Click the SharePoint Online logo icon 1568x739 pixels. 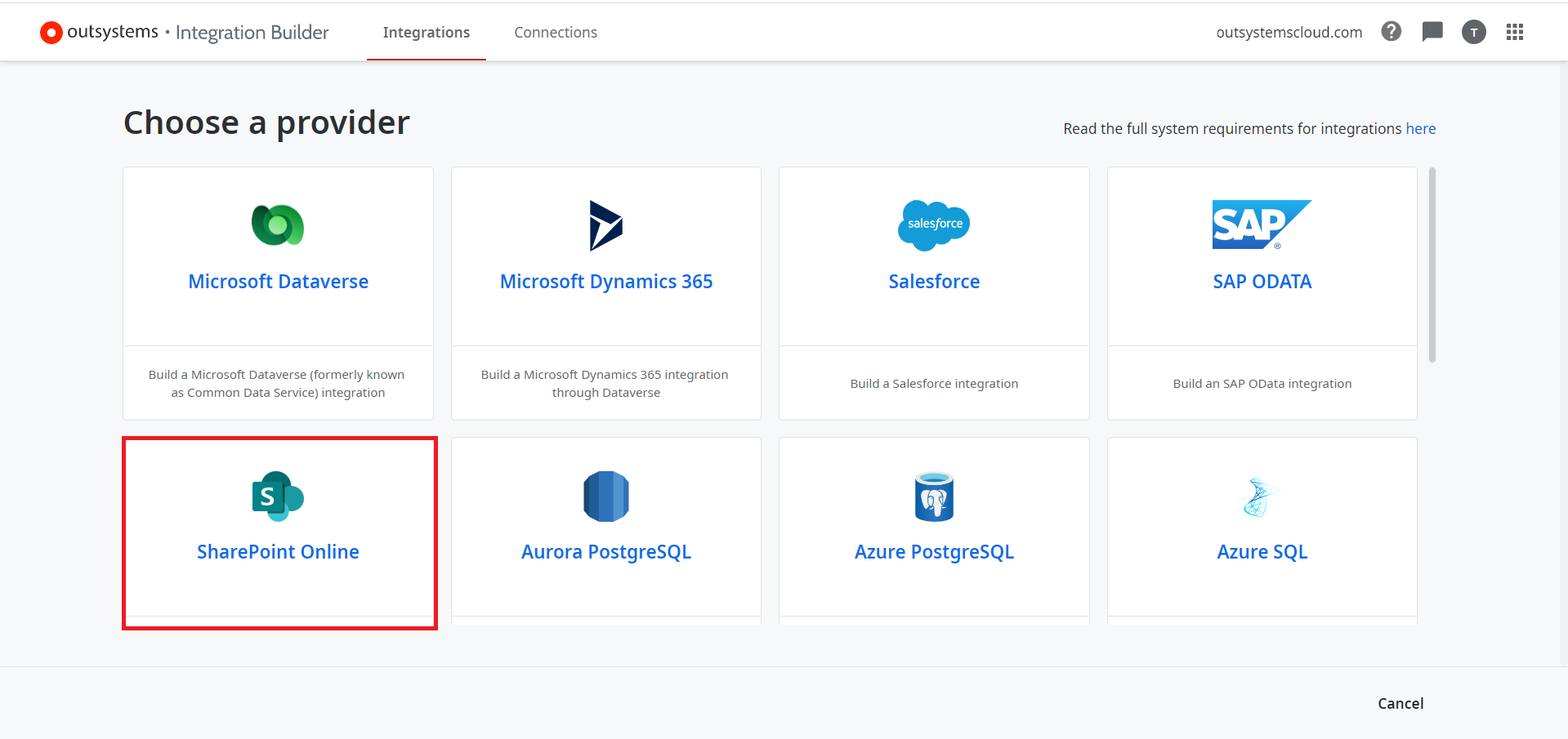pyautogui.click(x=278, y=496)
